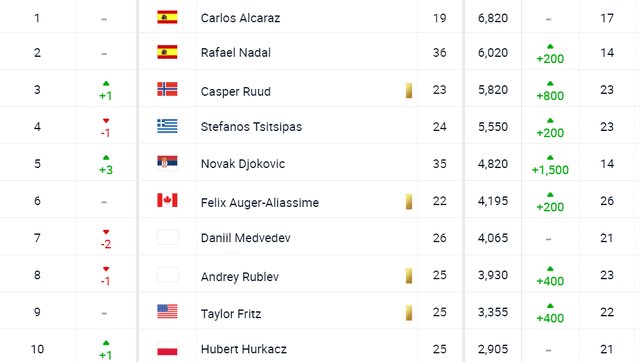640x362 pixels.
Task: Click the gold badge next to Casper Ruud
Action: point(409,91)
